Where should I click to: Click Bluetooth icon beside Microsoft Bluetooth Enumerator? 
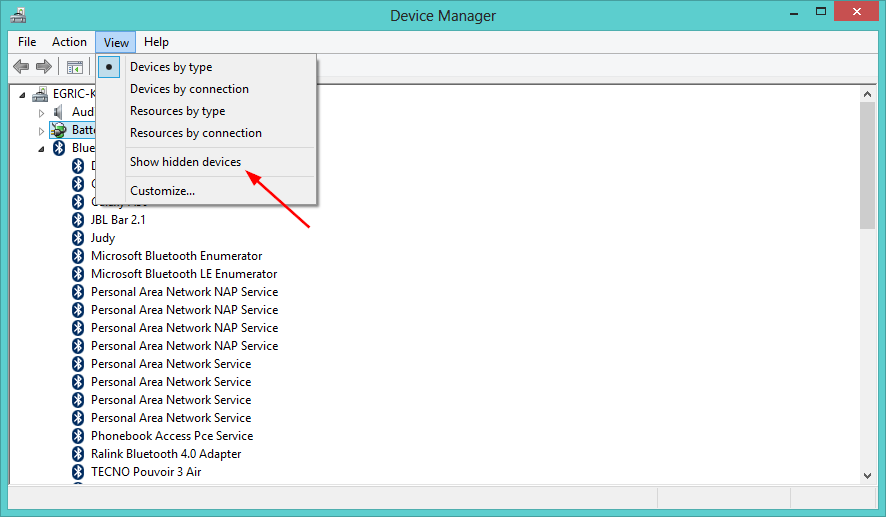78,256
